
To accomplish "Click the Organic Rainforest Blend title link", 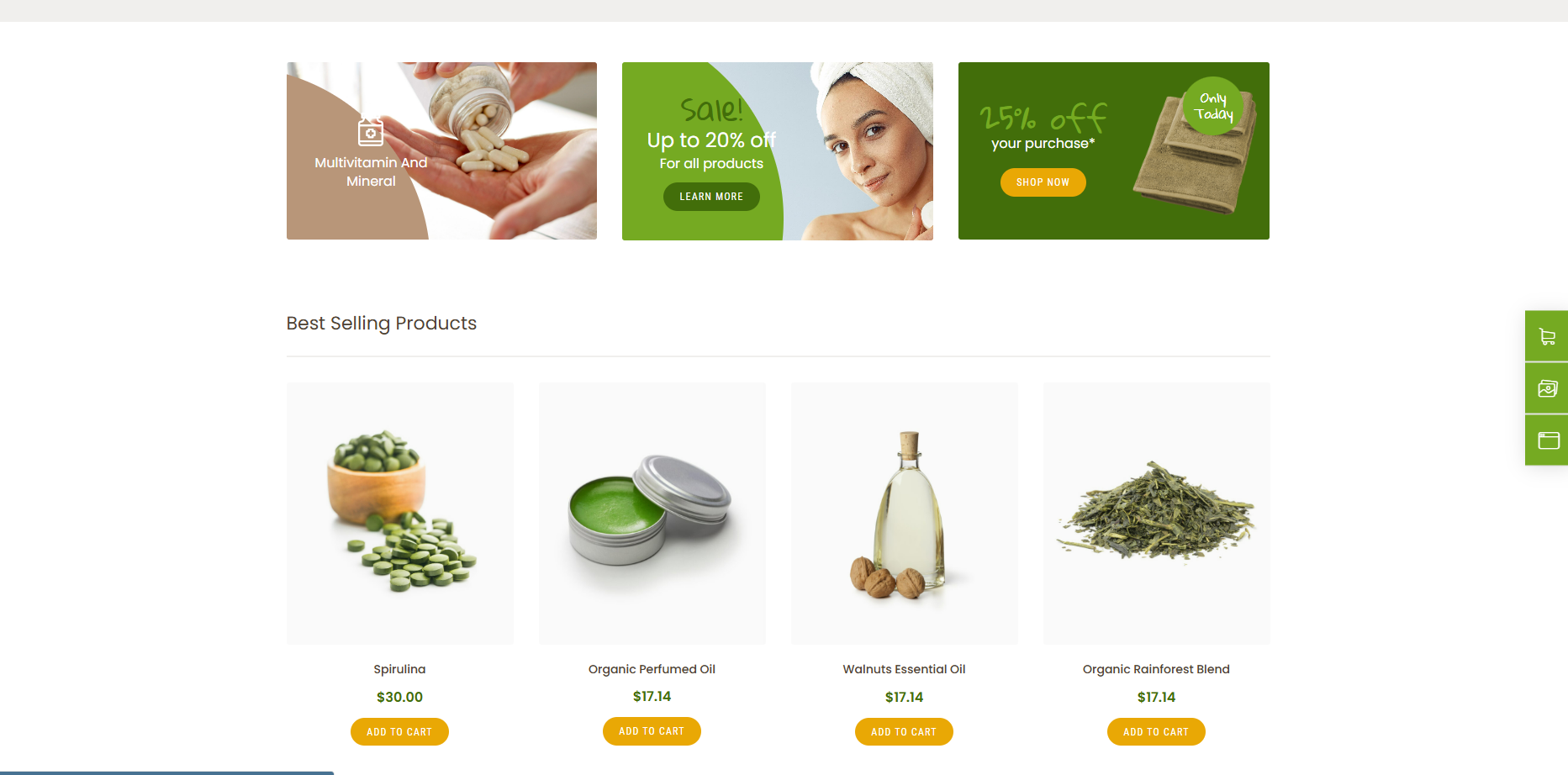I will pos(1156,669).
